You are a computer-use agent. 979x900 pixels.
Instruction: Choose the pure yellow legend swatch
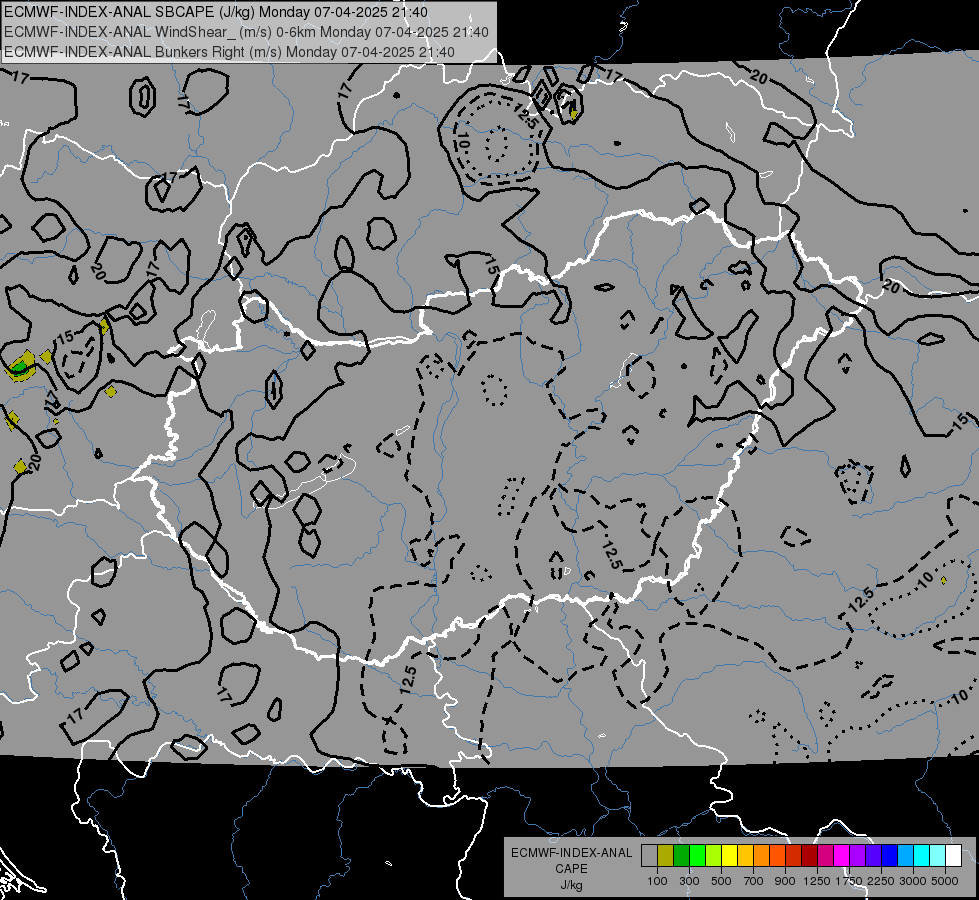pos(729,856)
